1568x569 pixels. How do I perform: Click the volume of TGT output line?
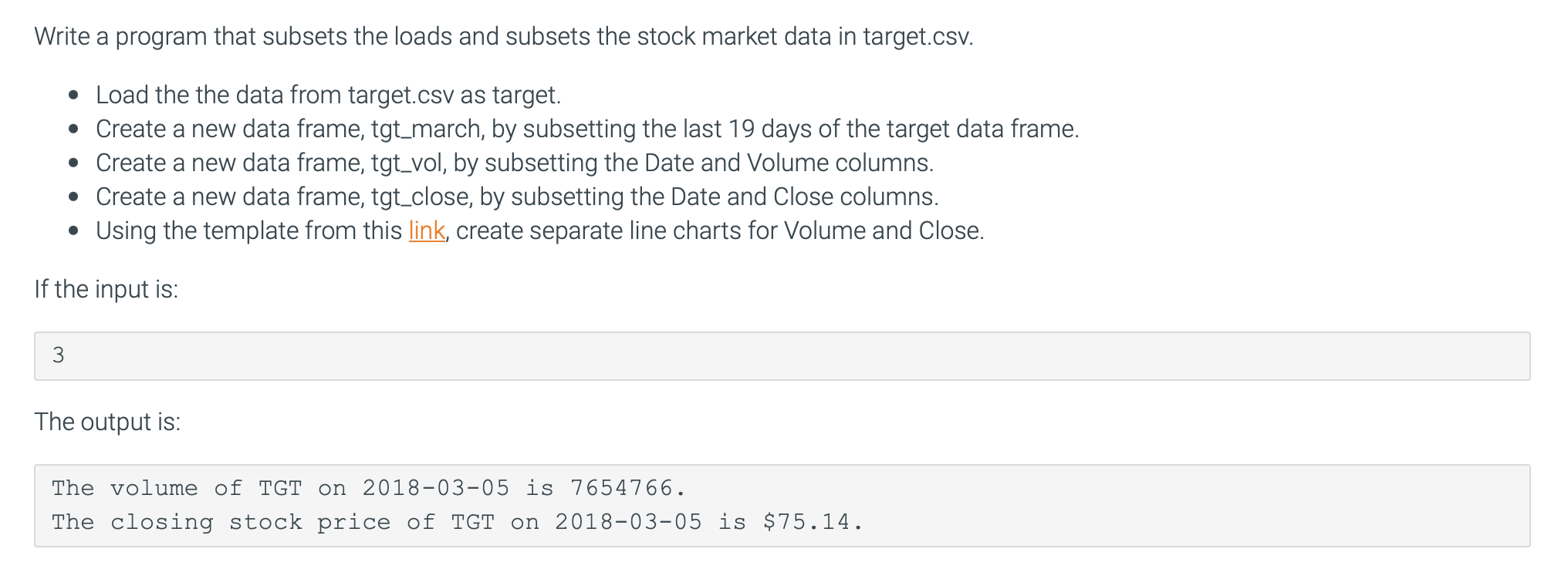point(368,488)
